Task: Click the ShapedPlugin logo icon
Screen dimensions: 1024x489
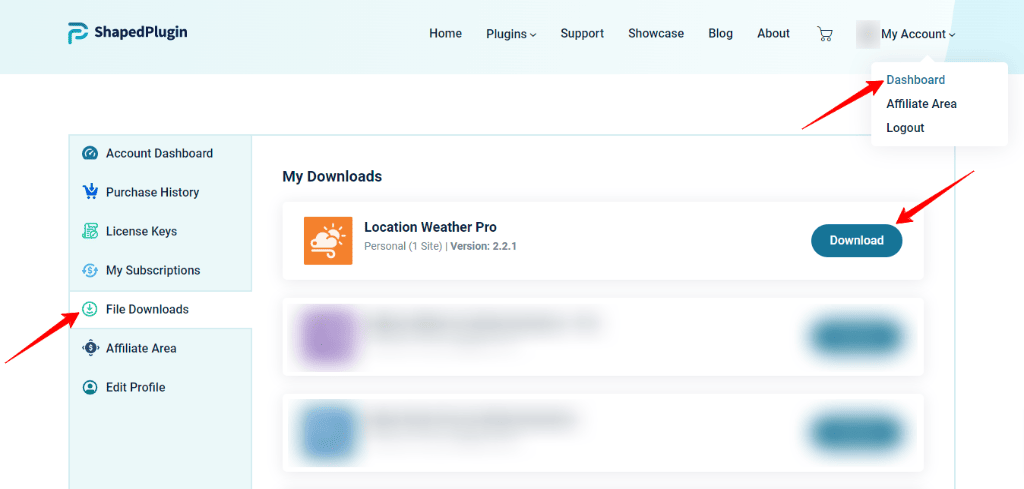Action: (x=78, y=33)
